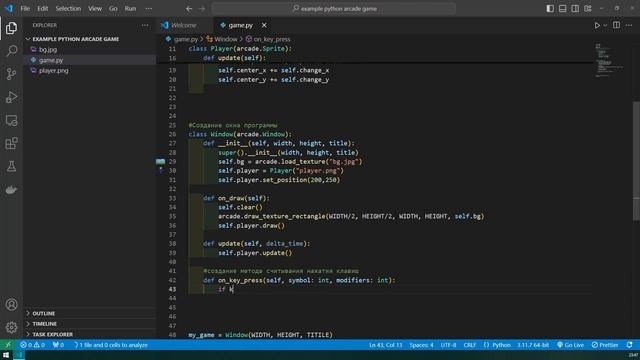Open bg.jpg in the explorer
The width and height of the screenshot is (640, 360).
[x=48, y=50]
